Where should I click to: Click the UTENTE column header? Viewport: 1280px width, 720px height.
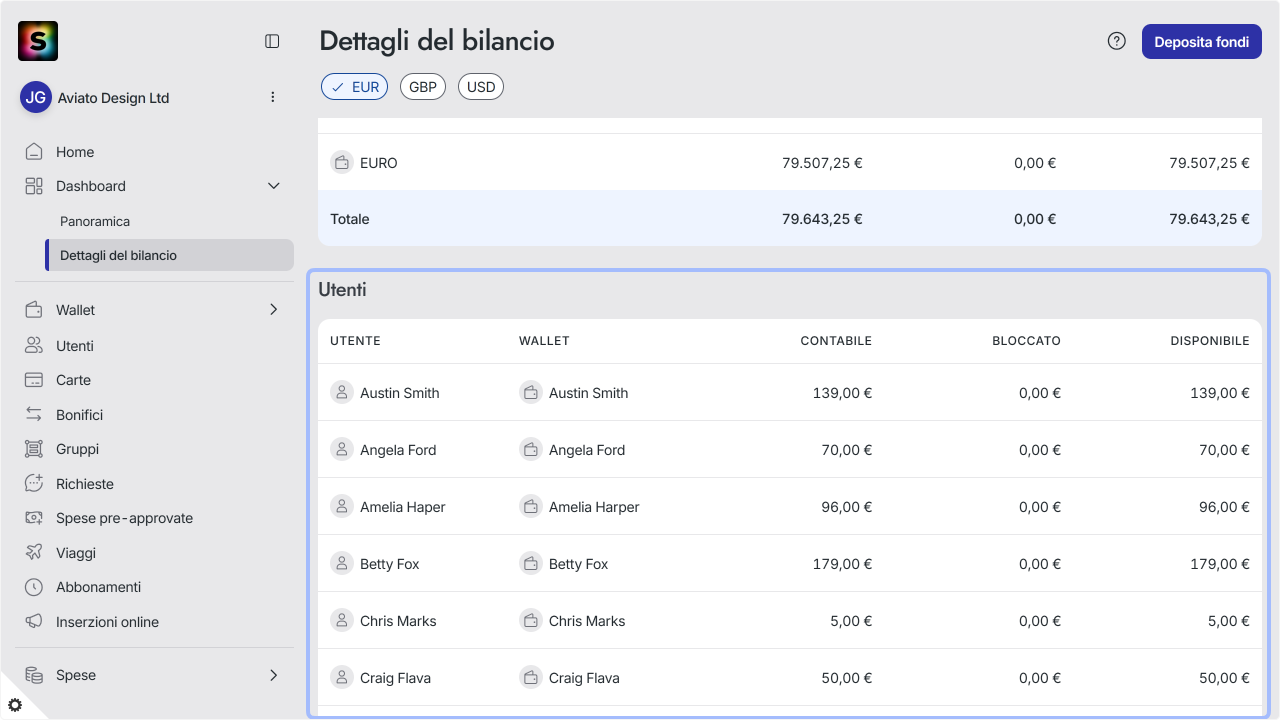(355, 341)
